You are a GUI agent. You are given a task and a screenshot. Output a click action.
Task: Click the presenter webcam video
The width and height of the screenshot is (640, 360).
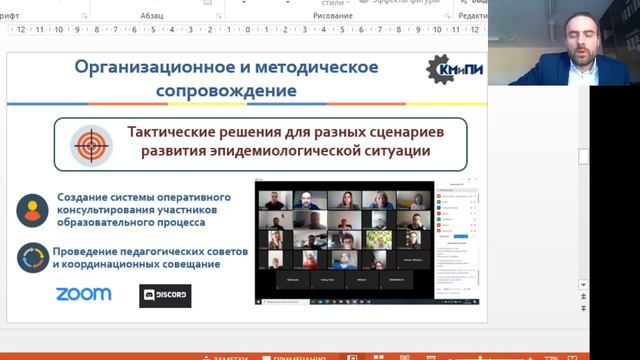[x=564, y=42]
